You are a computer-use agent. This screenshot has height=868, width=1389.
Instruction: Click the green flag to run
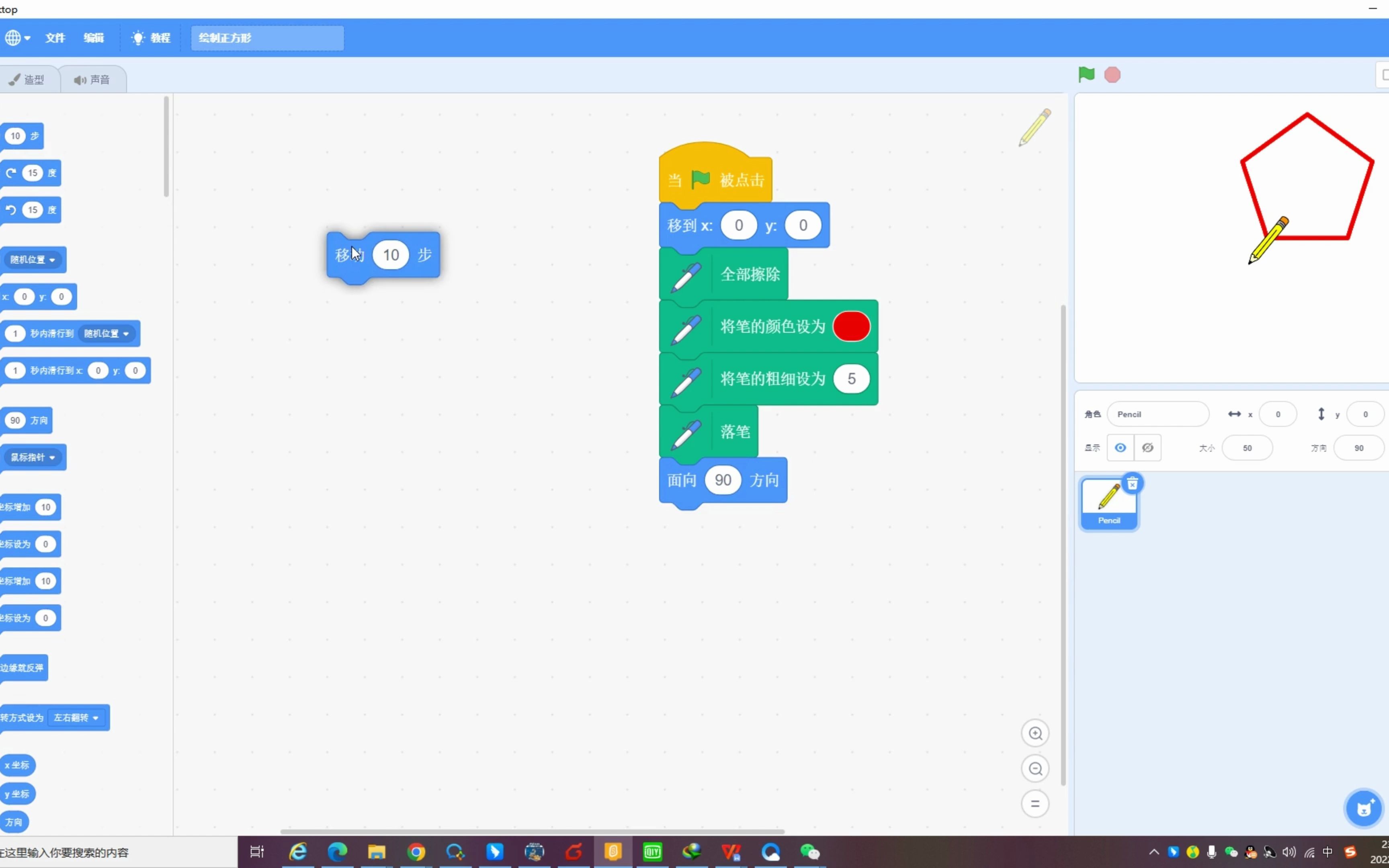[x=1086, y=75]
